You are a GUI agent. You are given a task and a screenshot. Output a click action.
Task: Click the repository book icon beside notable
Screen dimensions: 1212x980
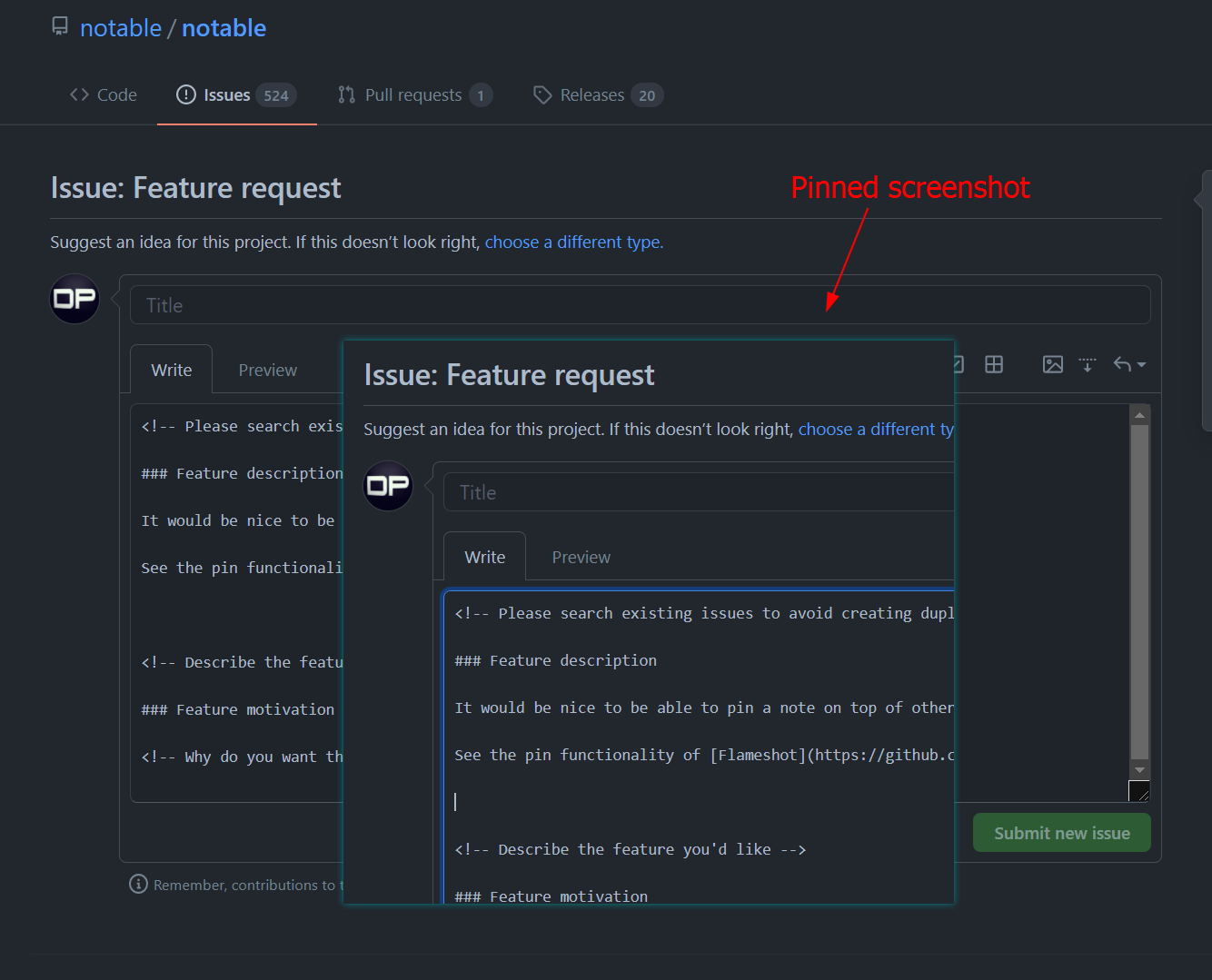point(60,26)
